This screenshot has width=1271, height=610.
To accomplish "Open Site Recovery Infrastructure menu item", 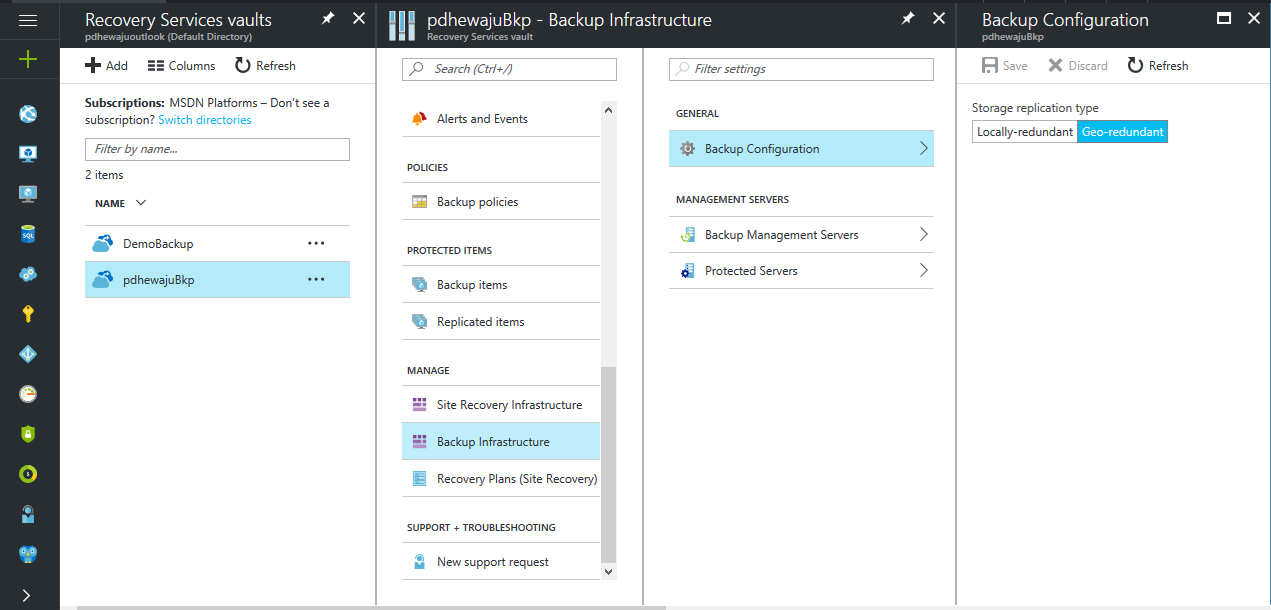I will (x=501, y=405).
